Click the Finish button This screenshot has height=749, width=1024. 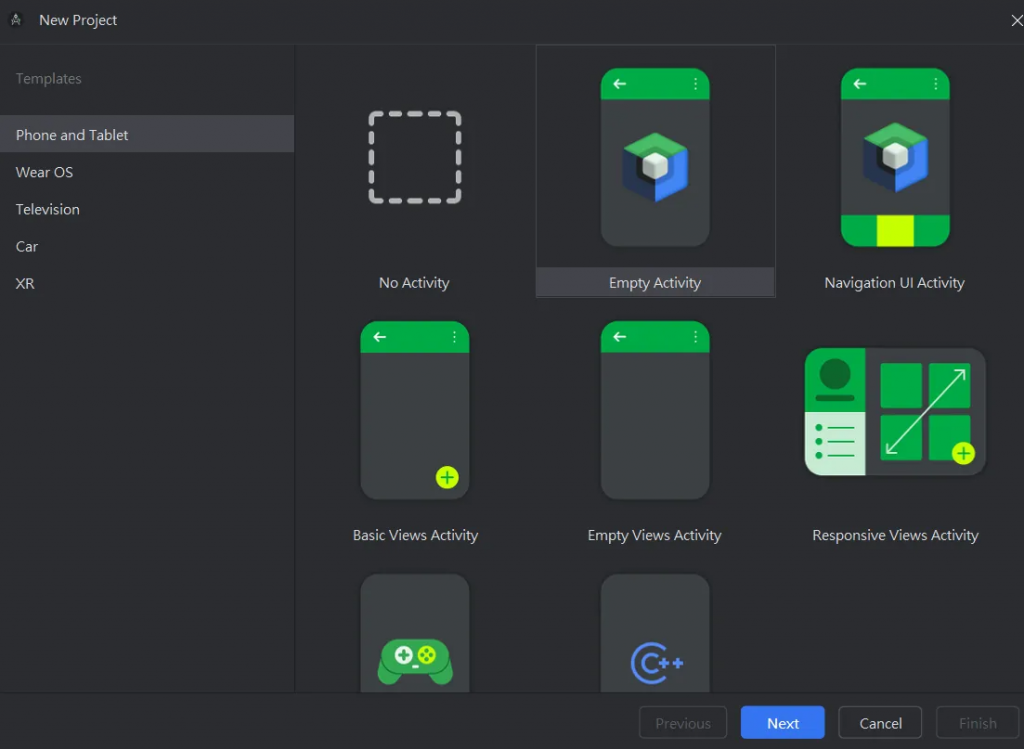pos(978,723)
